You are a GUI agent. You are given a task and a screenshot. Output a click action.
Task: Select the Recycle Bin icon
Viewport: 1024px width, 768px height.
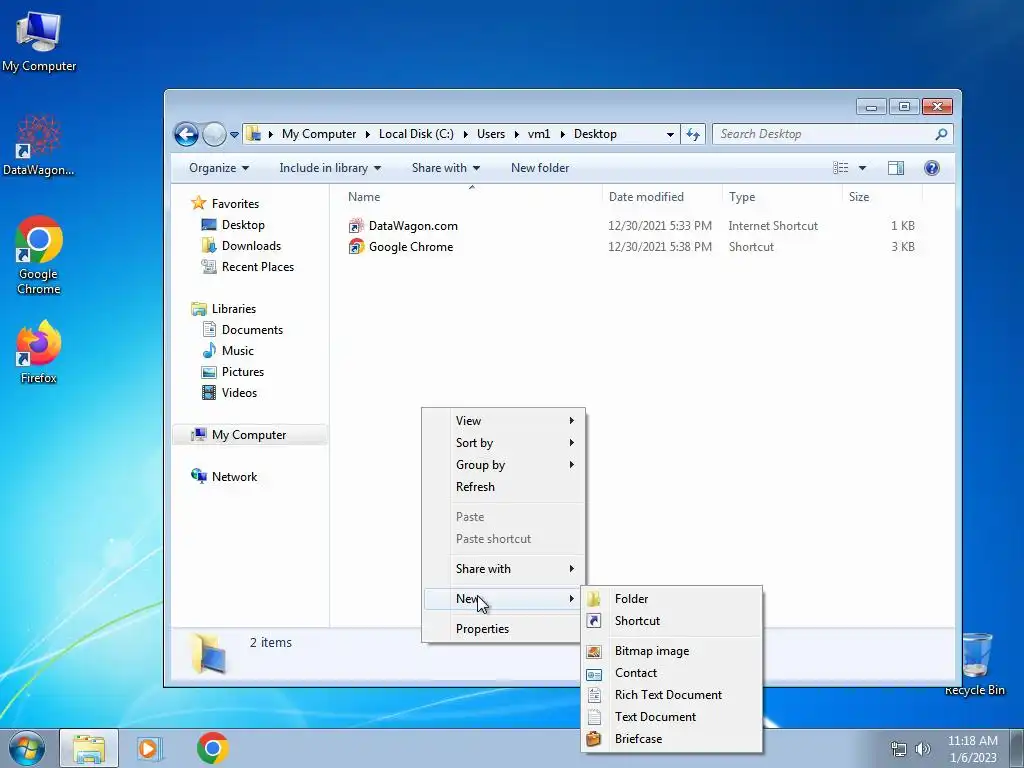click(x=975, y=664)
